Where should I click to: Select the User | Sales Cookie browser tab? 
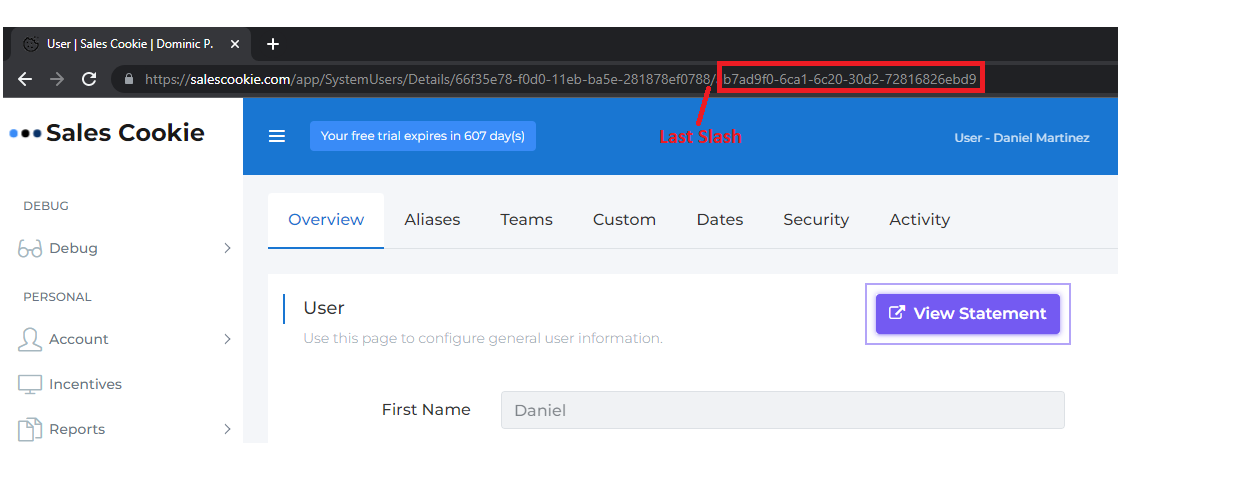[130, 44]
